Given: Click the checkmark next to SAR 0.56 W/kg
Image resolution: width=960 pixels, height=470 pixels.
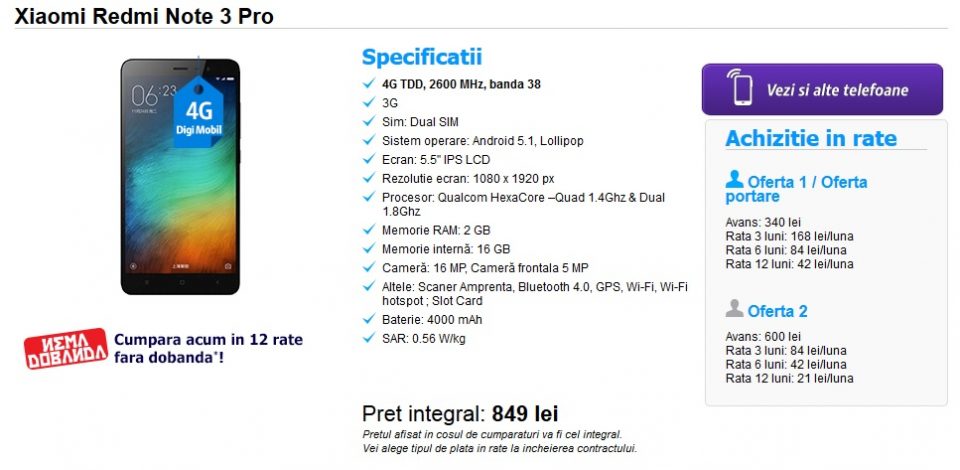Looking at the screenshot, I should pyautogui.click(x=370, y=338).
